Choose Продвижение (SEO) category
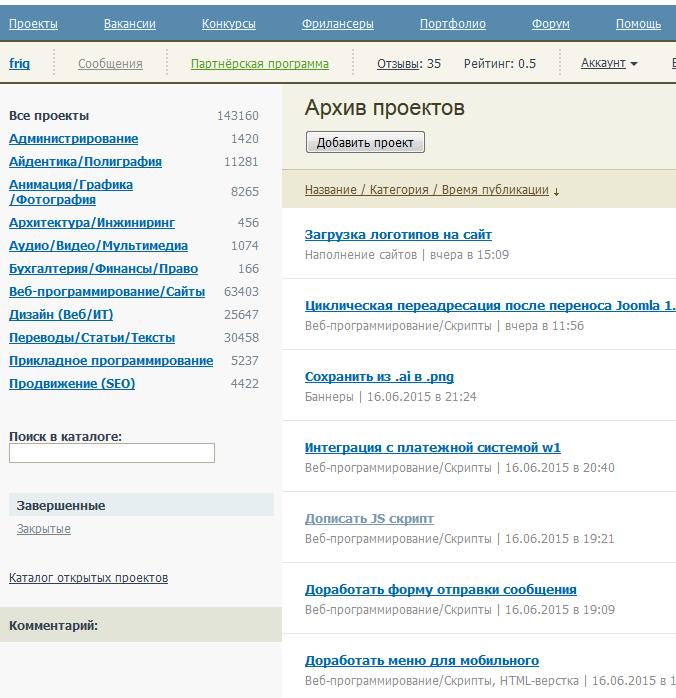Image resolution: width=676 pixels, height=698 pixels. [72, 384]
